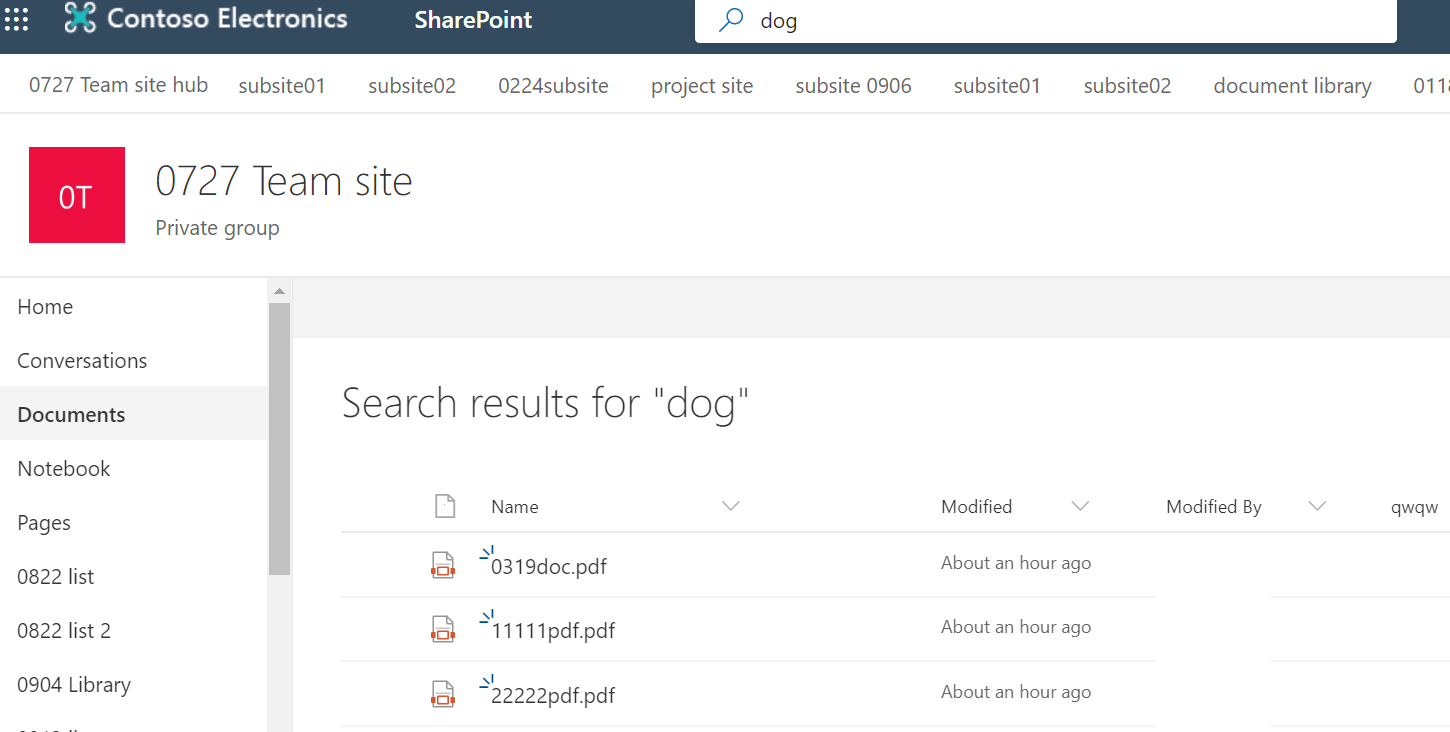1450x732 pixels.
Task: Open the app launcher waffle icon
Action: pyautogui.click(x=17, y=18)
